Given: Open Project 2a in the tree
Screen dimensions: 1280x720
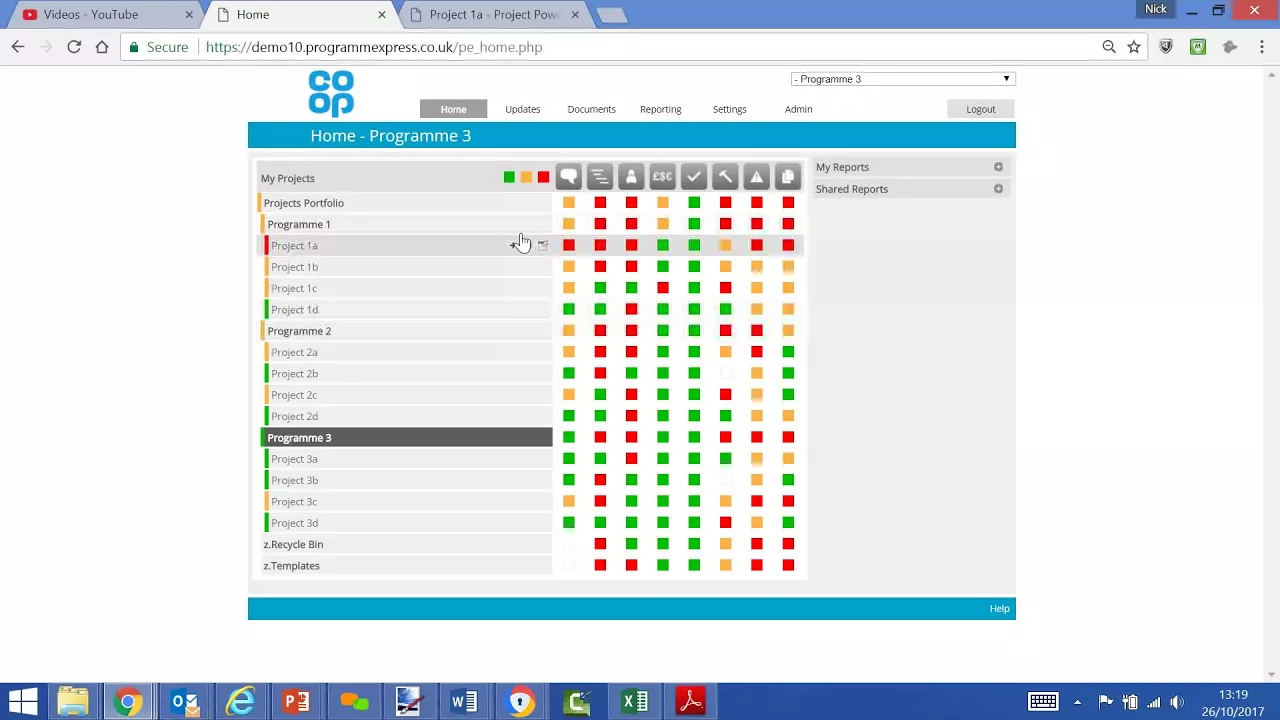Looking at the screenshot, I should [294, 352].
